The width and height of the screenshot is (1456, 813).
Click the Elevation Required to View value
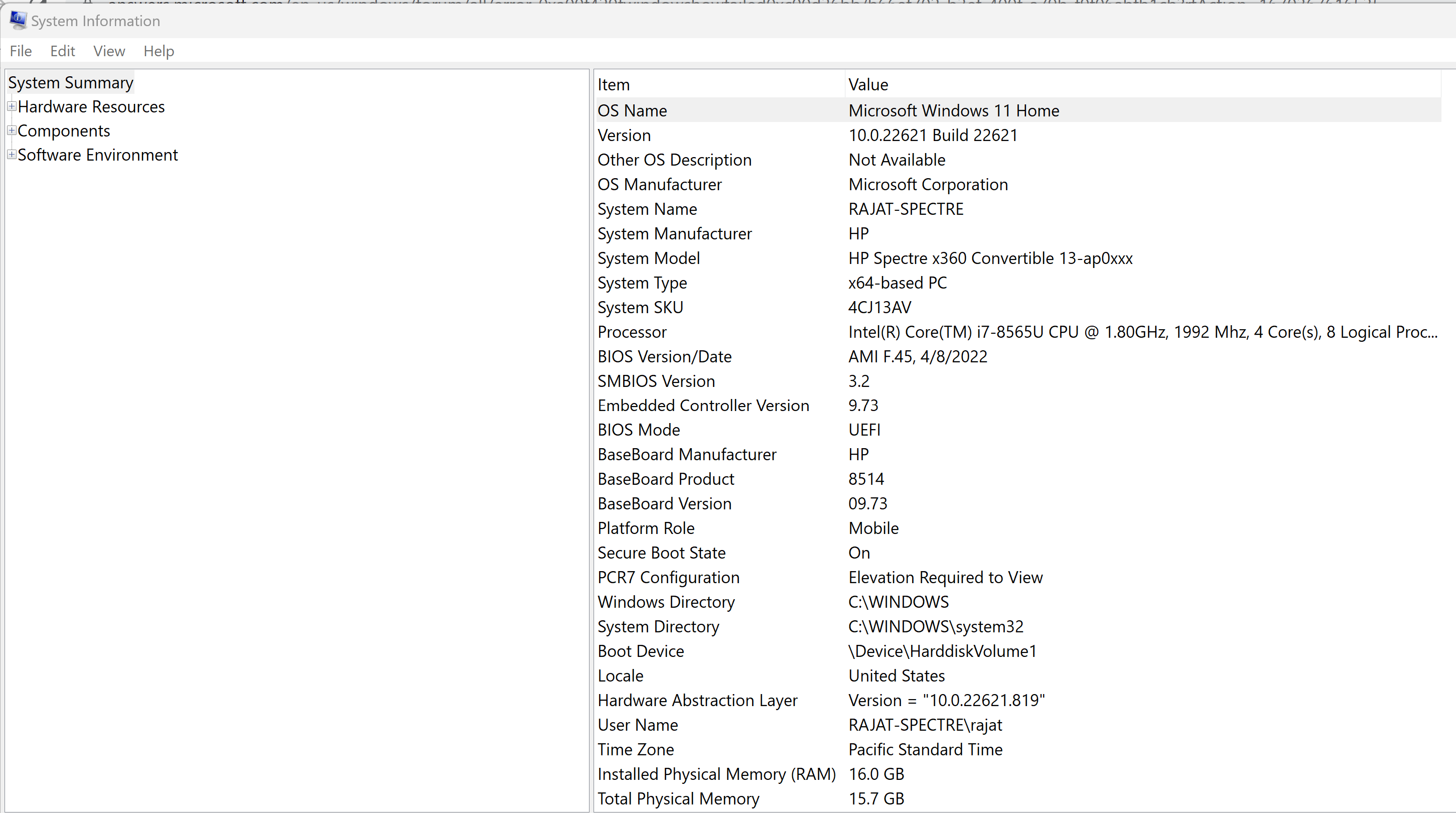[x=945, y=577]
